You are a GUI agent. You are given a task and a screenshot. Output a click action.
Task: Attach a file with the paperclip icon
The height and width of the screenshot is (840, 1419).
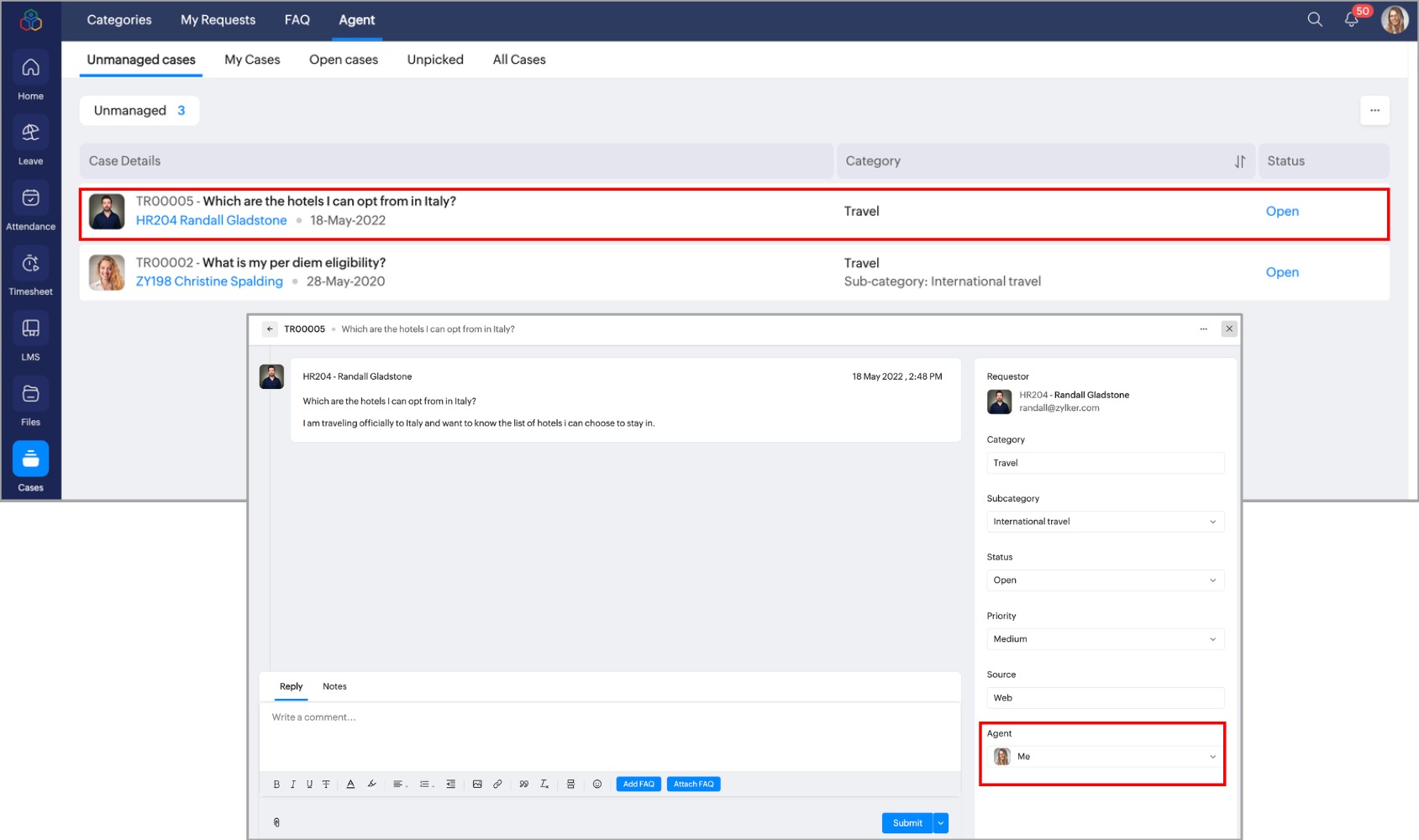point(276,822)
